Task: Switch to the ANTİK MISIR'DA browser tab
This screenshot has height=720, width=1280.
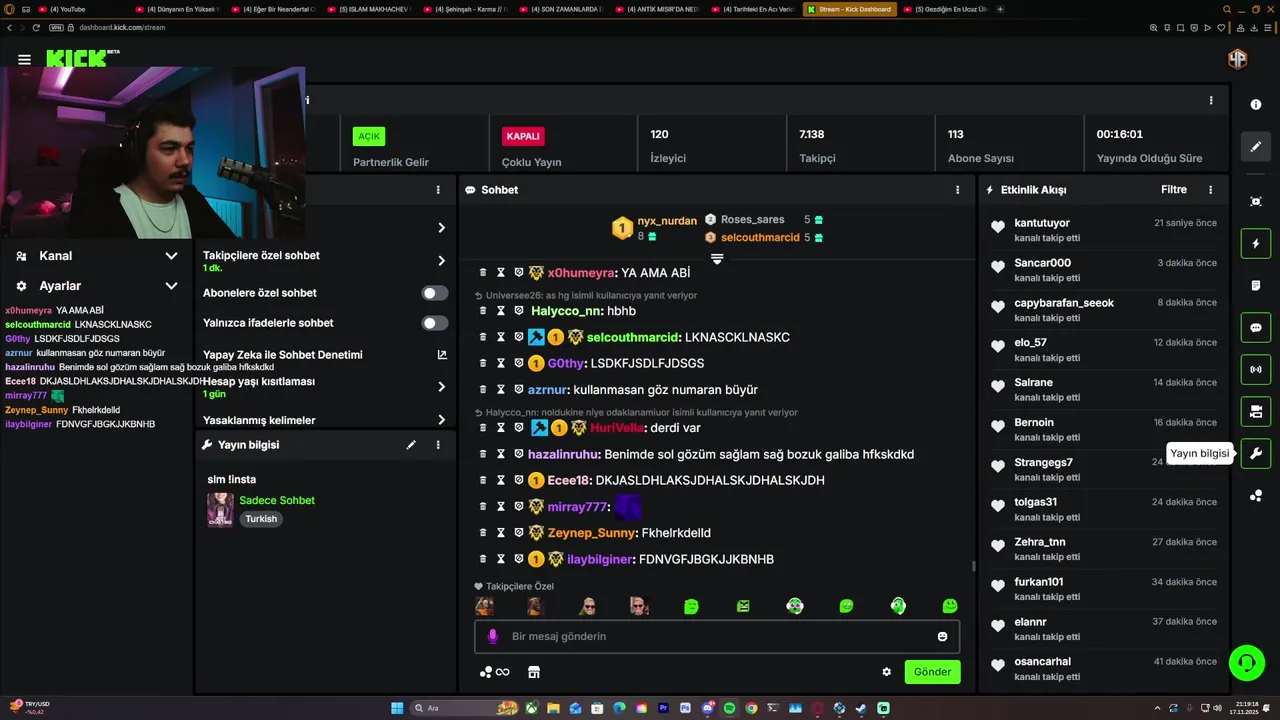Action: point(657,9)
